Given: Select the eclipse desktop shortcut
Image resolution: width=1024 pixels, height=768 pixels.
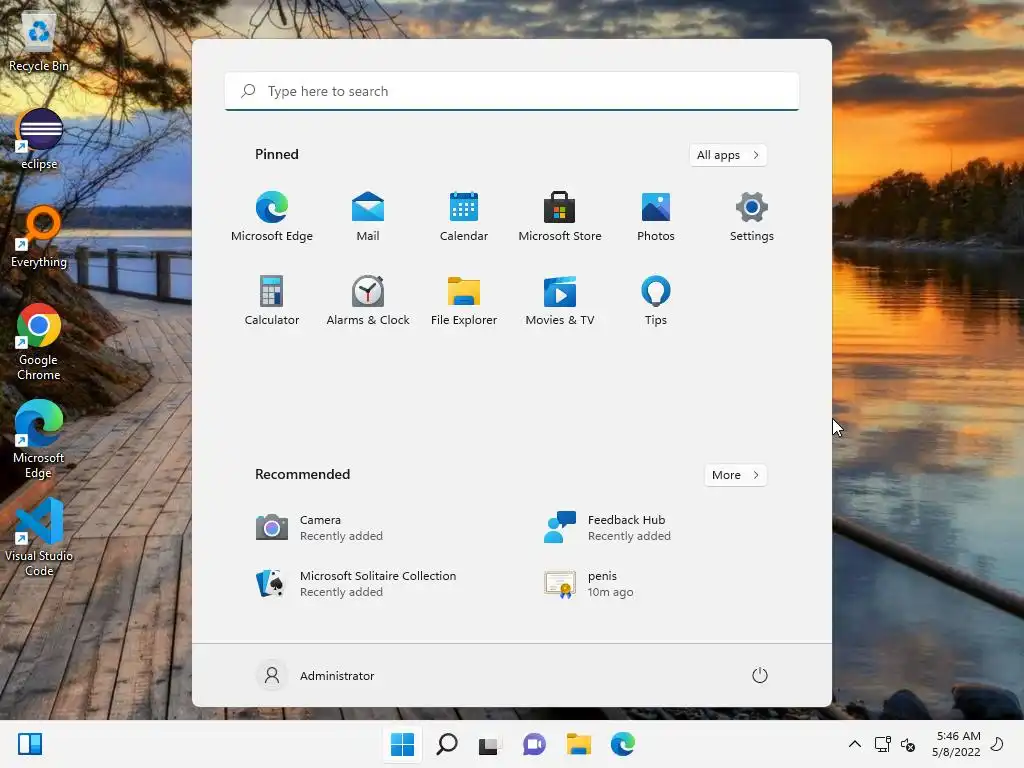Looking at the screenshot, I should (39, 140).
